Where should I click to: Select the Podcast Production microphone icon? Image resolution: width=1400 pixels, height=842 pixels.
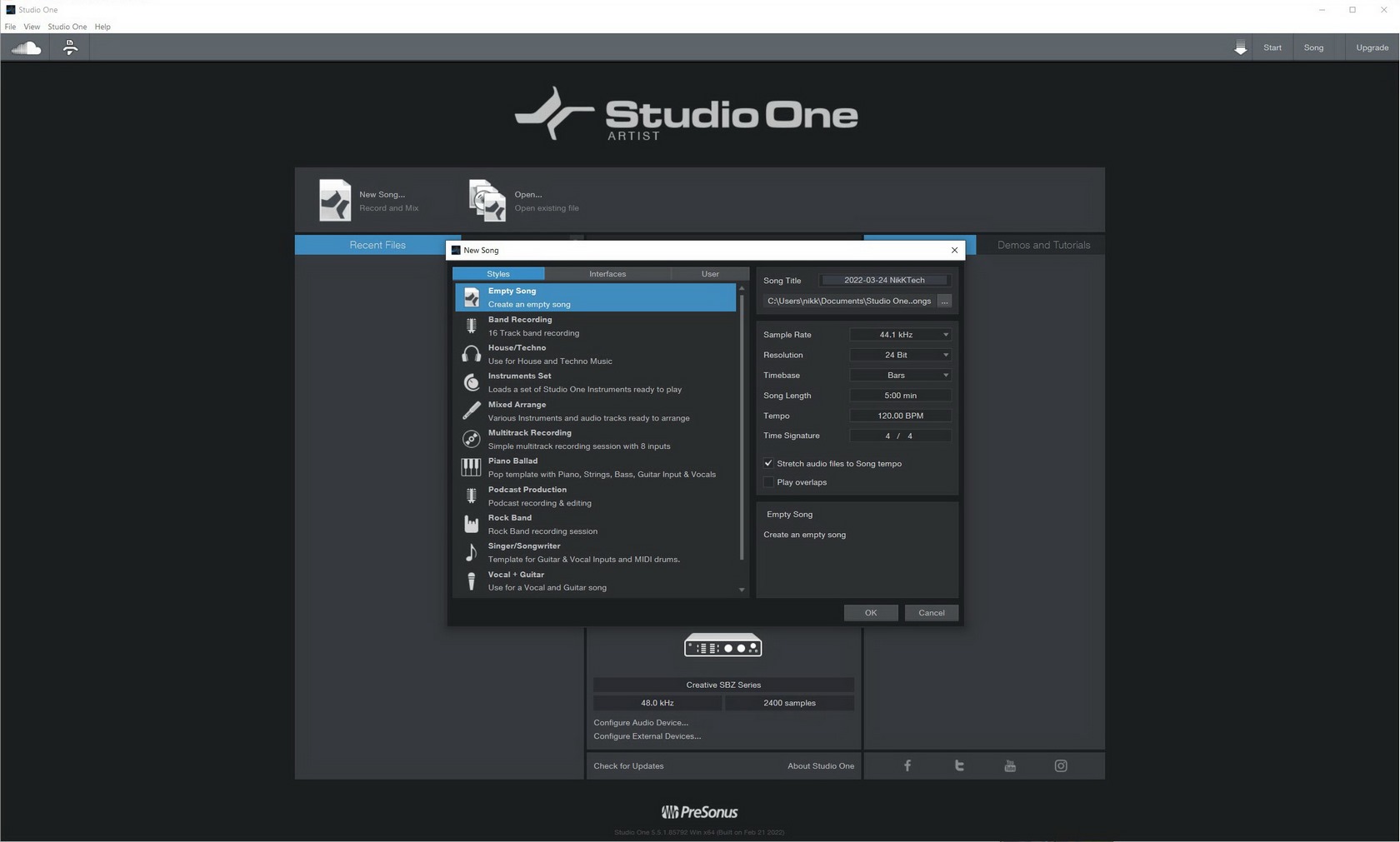pos(472,496)
